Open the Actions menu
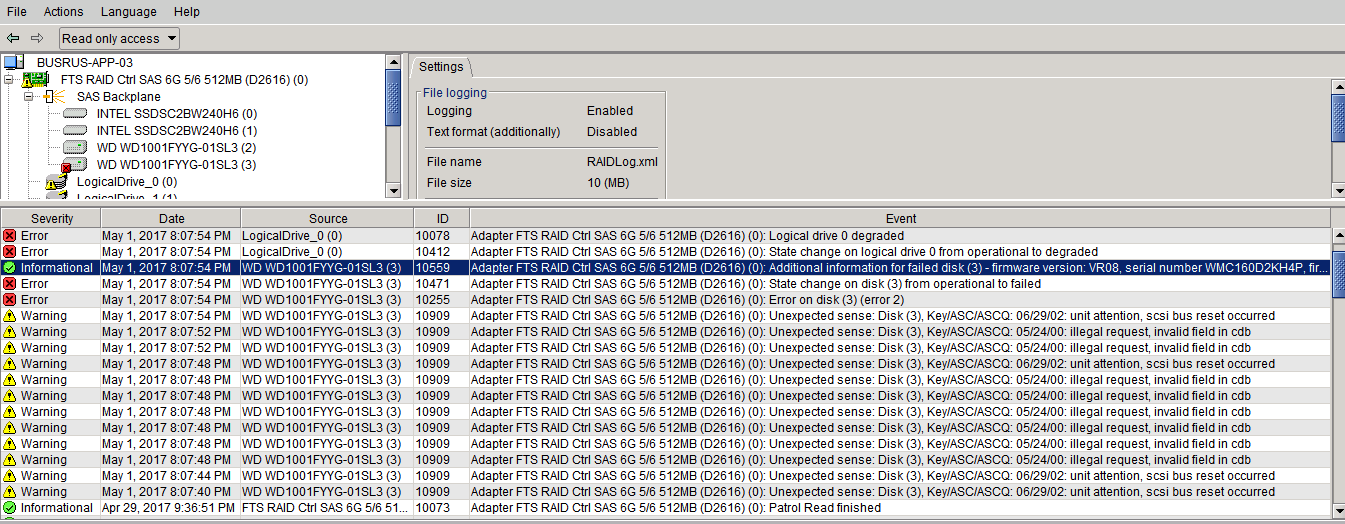This screenshot has width=1345, height=524. click(x=63, y=12)
